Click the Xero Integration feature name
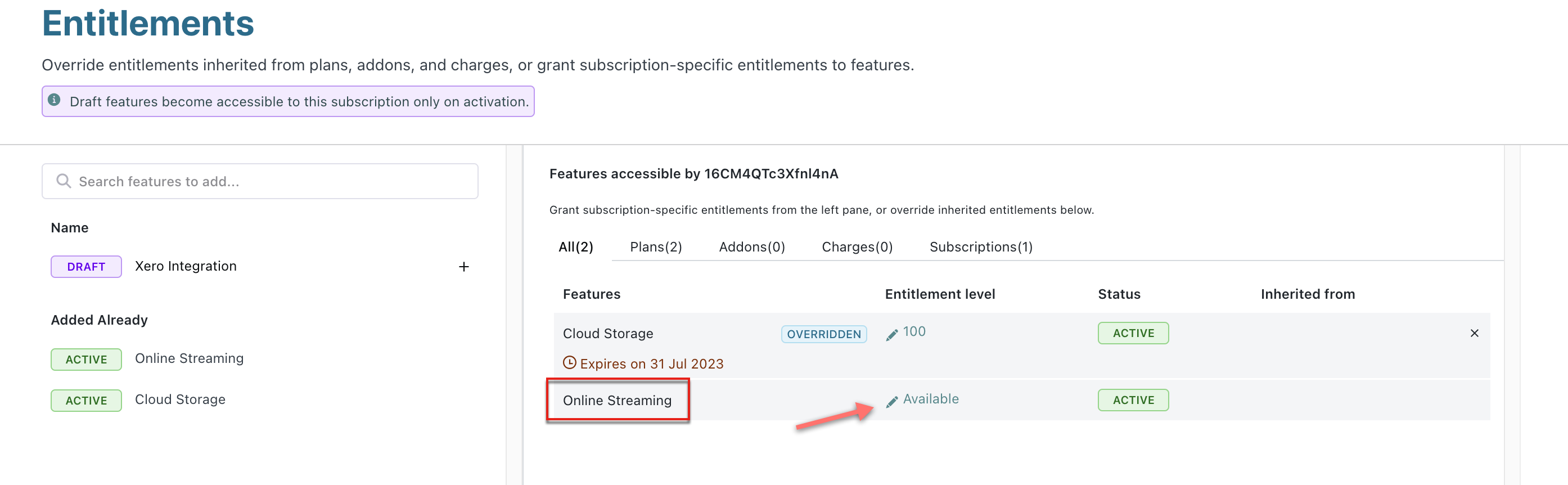1568x485 pixels. click(x=186, y=266)
